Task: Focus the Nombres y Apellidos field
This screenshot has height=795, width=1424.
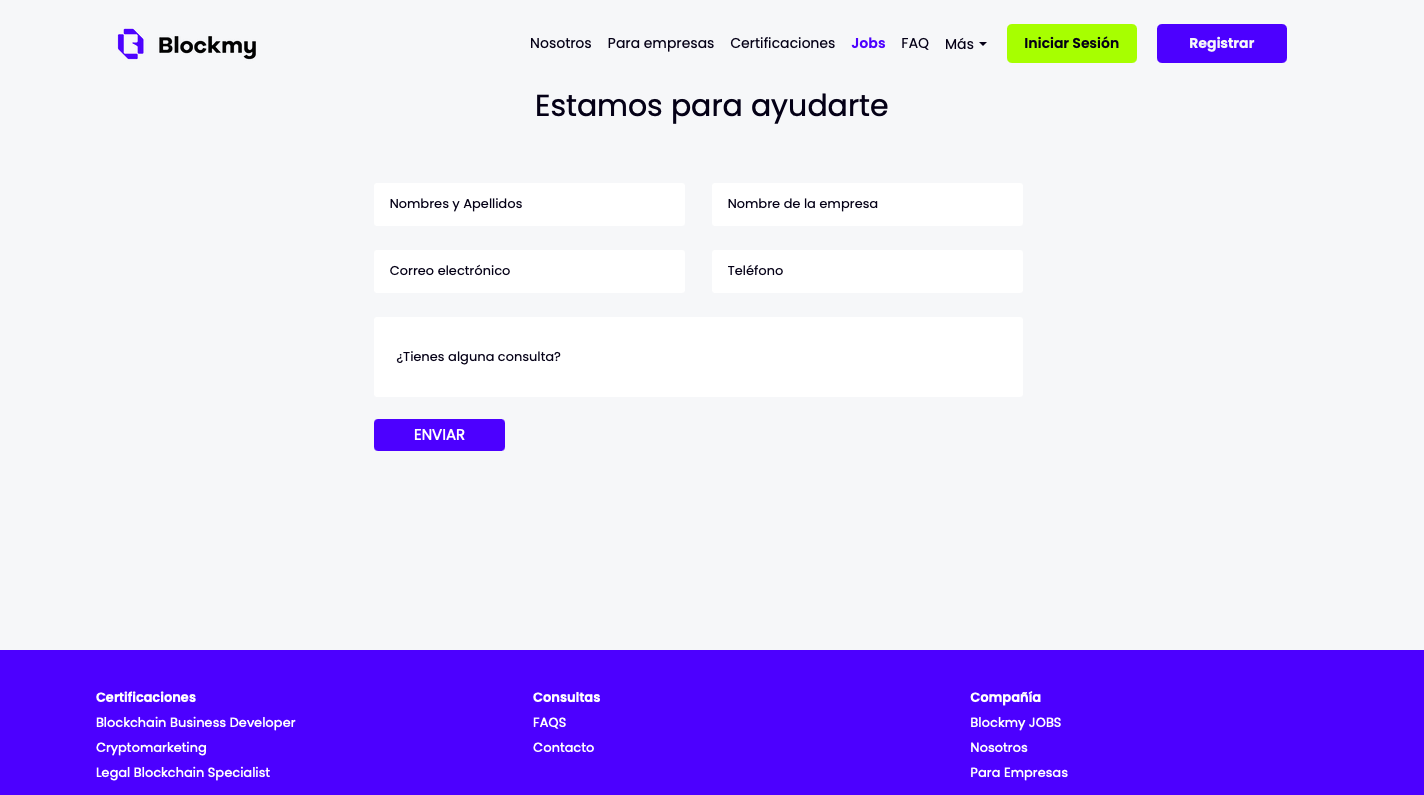Action: [x=529, y=204]
